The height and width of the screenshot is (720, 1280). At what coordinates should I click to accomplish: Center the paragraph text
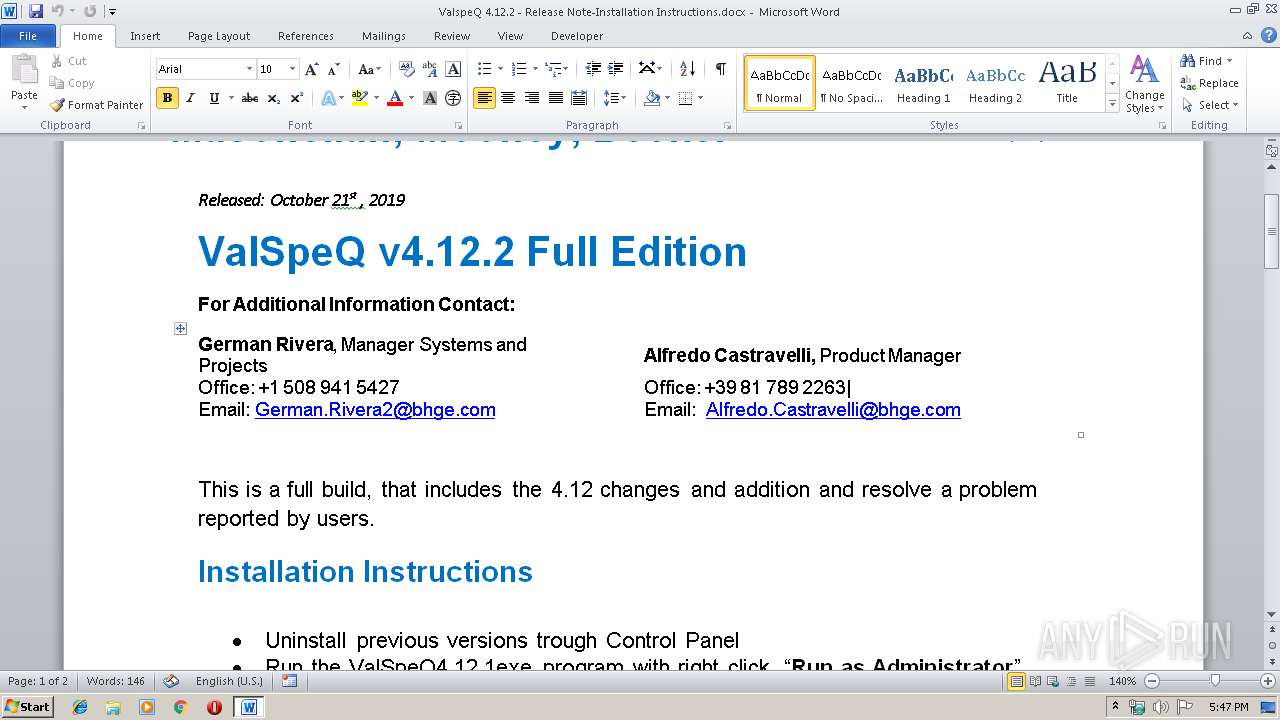point(508,98)
